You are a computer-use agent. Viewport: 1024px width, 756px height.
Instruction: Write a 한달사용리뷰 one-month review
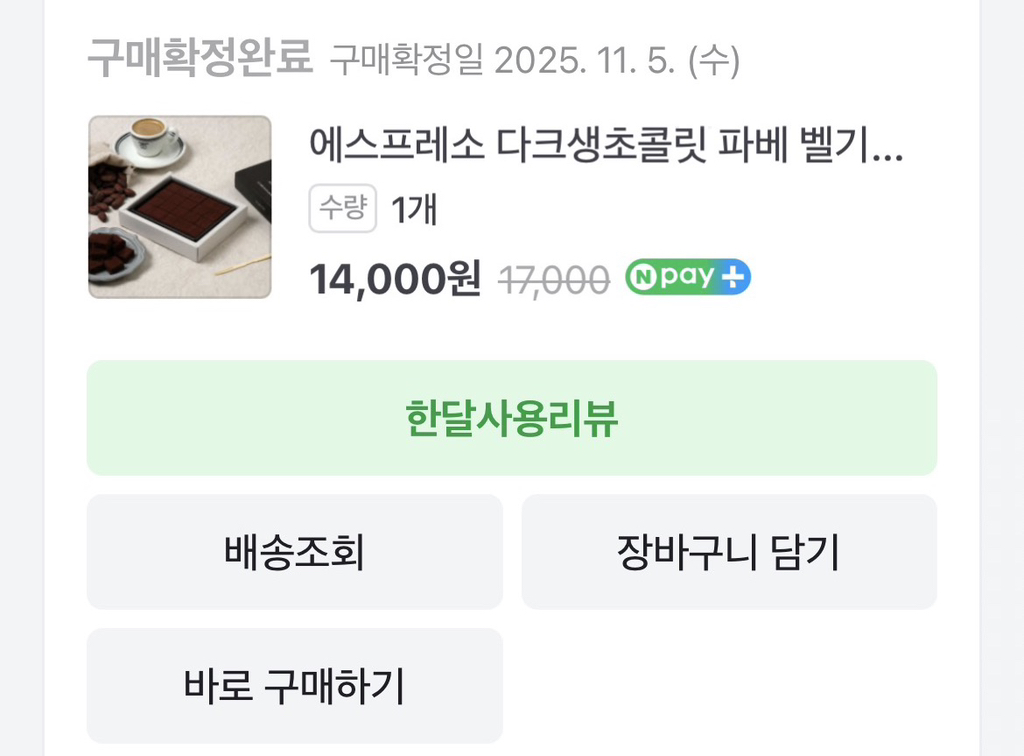coord(512,418)
